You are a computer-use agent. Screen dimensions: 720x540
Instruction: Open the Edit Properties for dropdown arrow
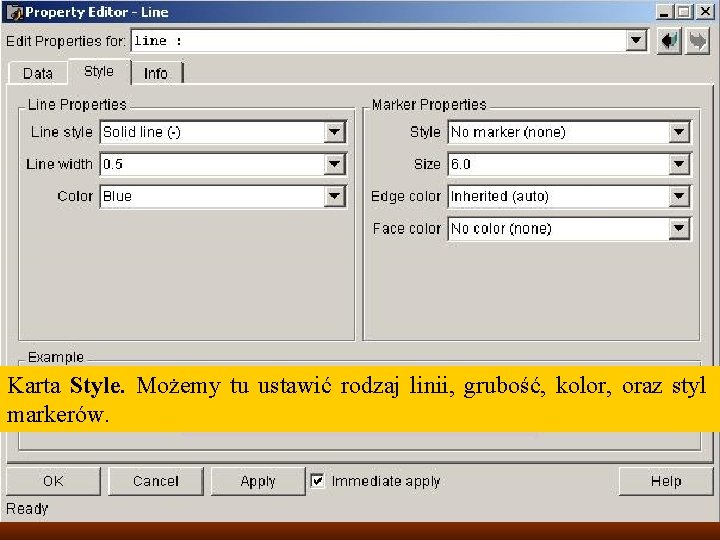[636, 40]
